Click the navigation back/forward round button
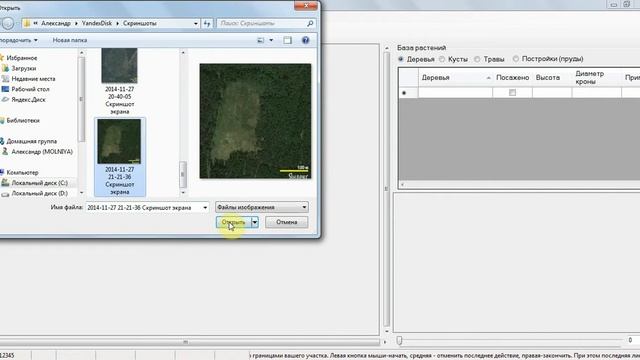This screenshot has height=360, width=640. coord(7,23)
